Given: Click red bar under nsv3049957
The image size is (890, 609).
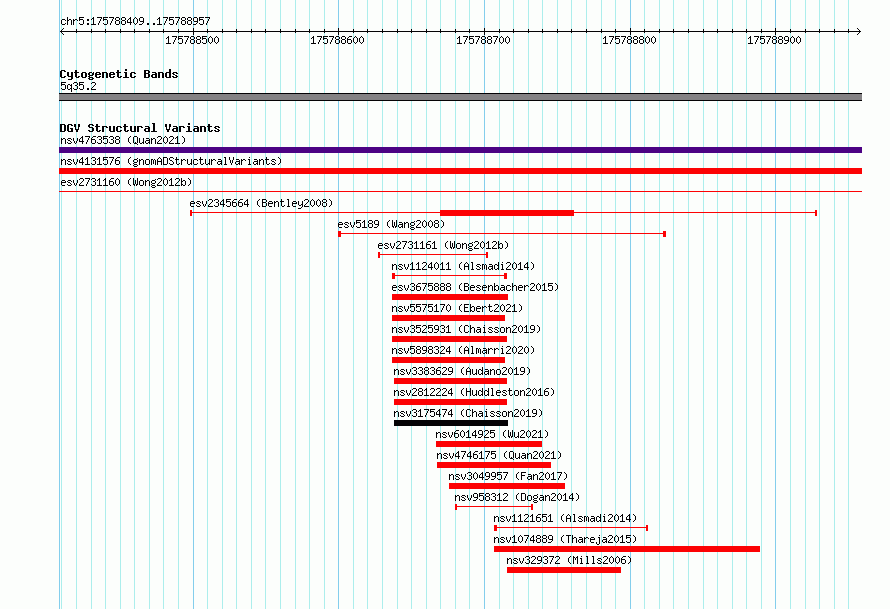Looking at the screenshot, I should pyautogui.click(x=507, y=486).
